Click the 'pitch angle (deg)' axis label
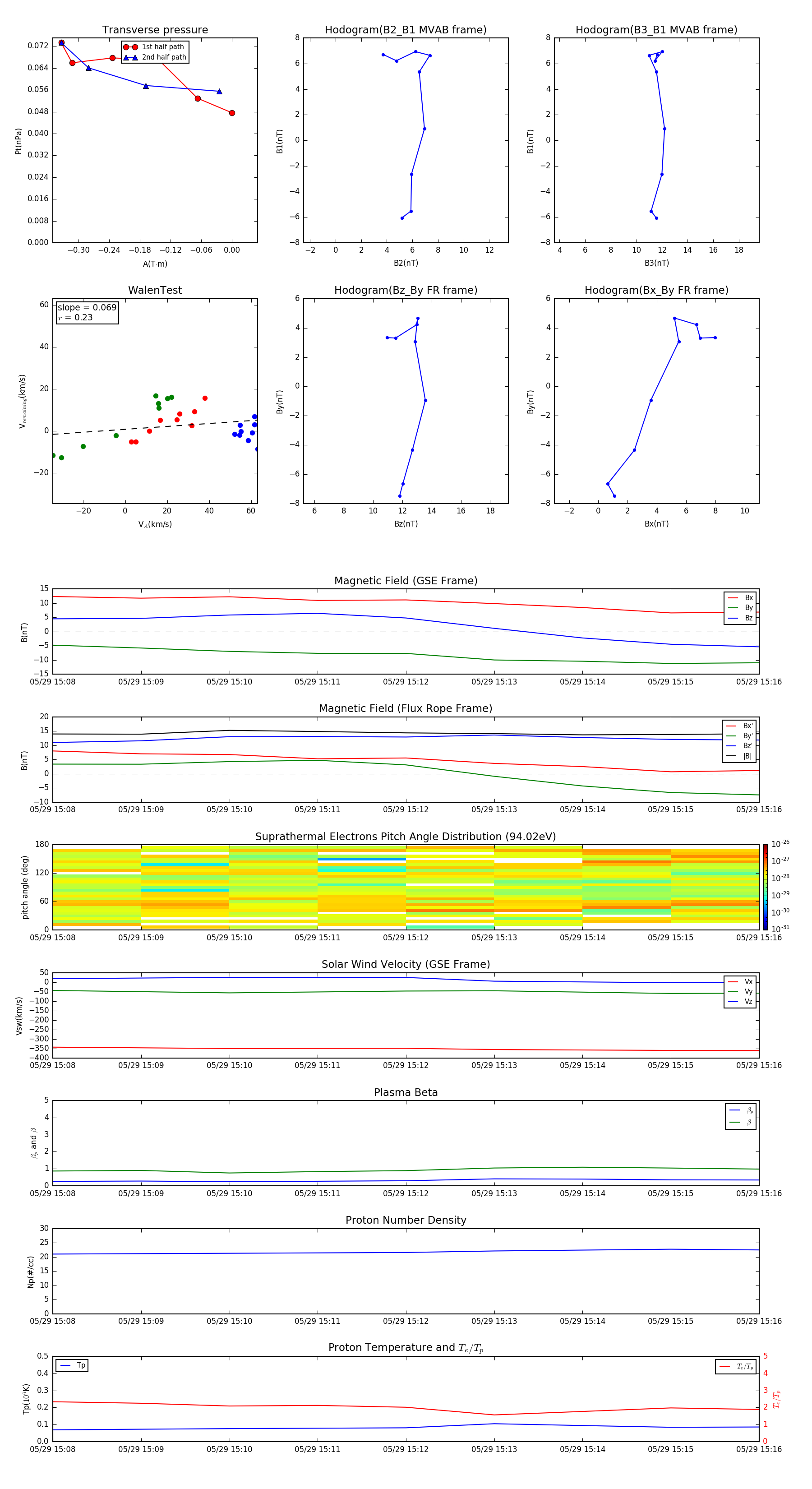812x1489 pixels. click(25, 887)
